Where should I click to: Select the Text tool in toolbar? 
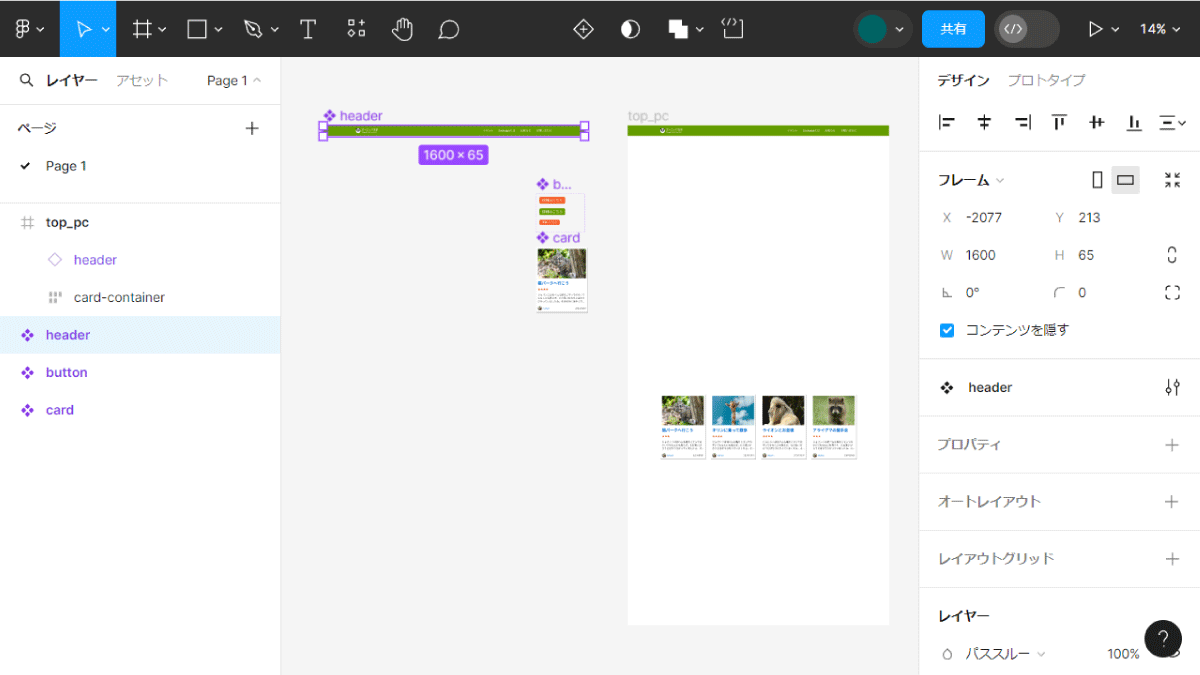point(308,29)
